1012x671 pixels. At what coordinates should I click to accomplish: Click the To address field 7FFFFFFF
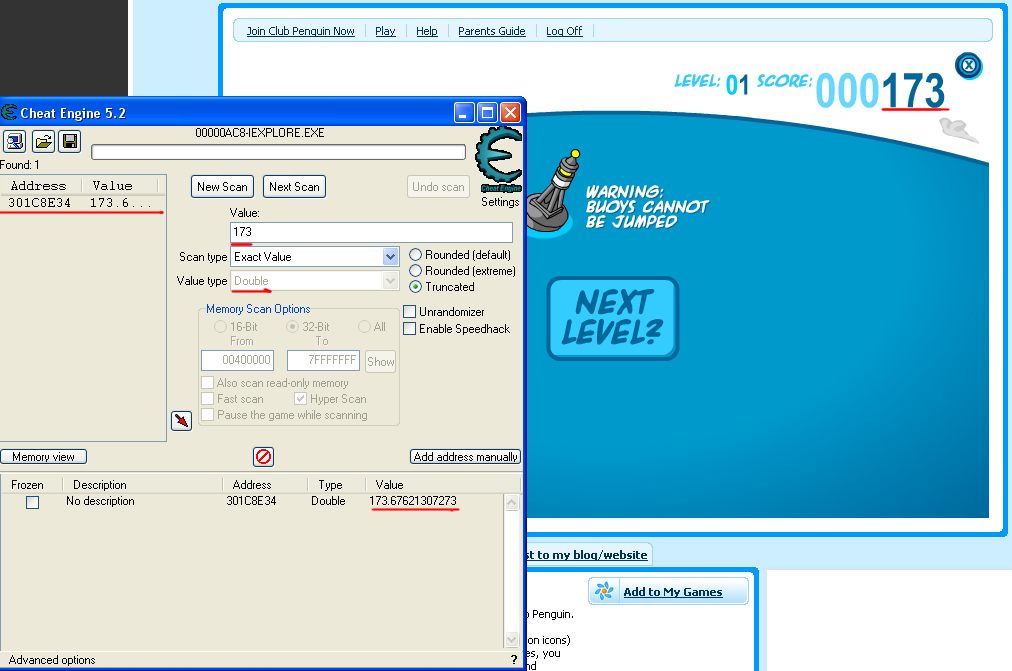point(323,360)
